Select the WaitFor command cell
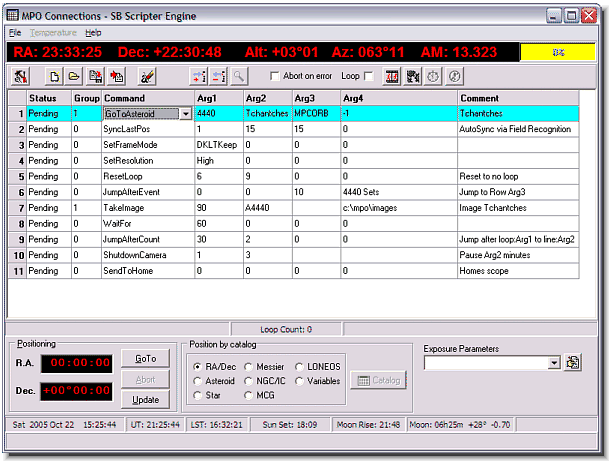611x462 pixels. tap(148, 224)
